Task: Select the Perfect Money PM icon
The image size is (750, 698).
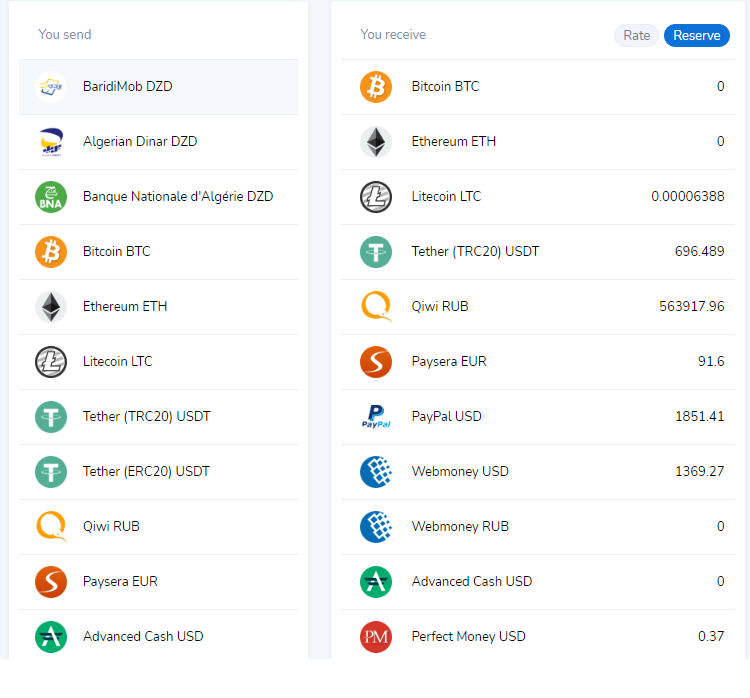Action: click(376, 637)
